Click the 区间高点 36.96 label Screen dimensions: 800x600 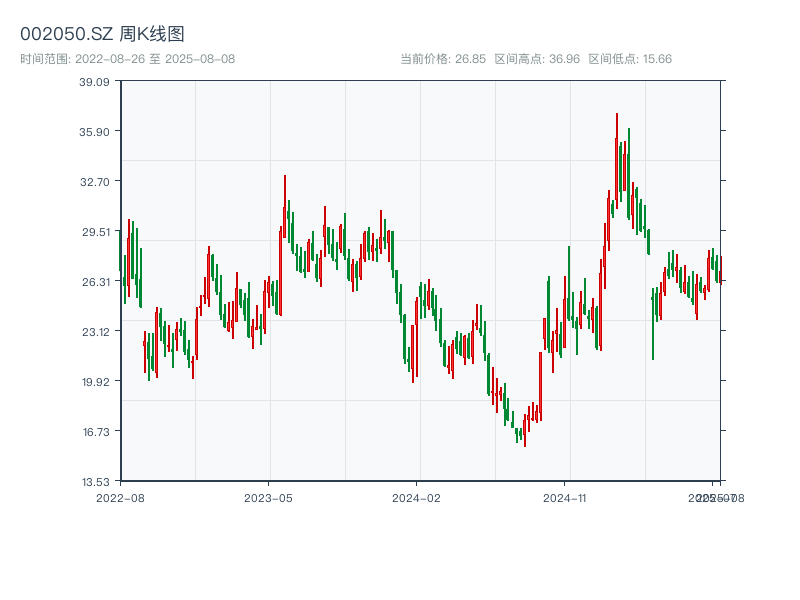(537, 59)
